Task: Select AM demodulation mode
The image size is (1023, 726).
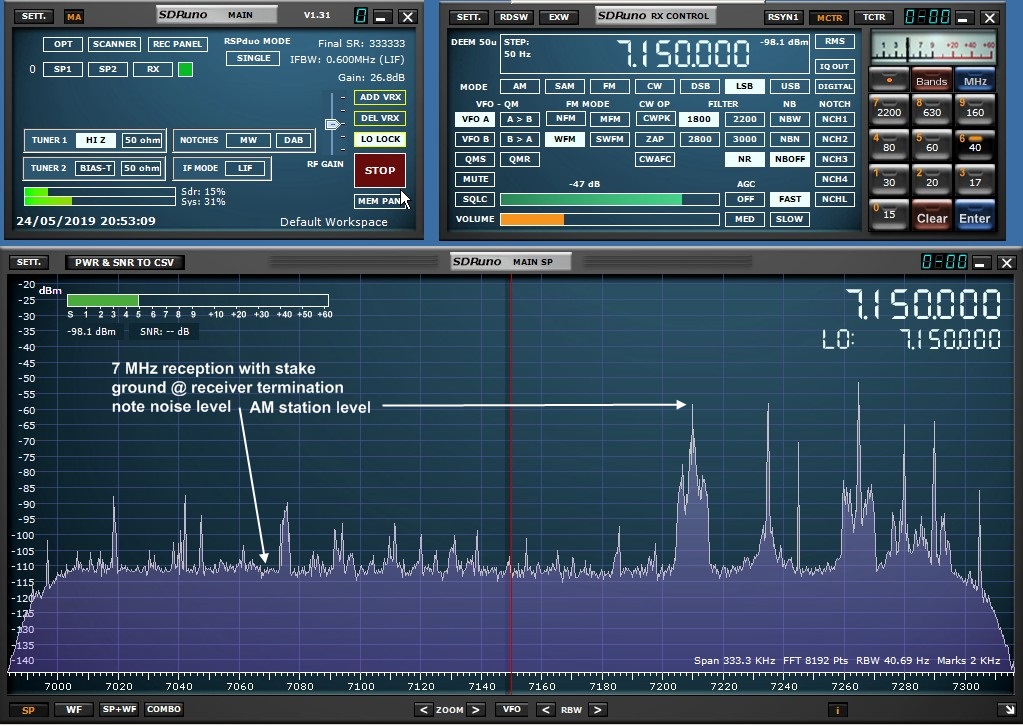Action: tap(519, 86)
